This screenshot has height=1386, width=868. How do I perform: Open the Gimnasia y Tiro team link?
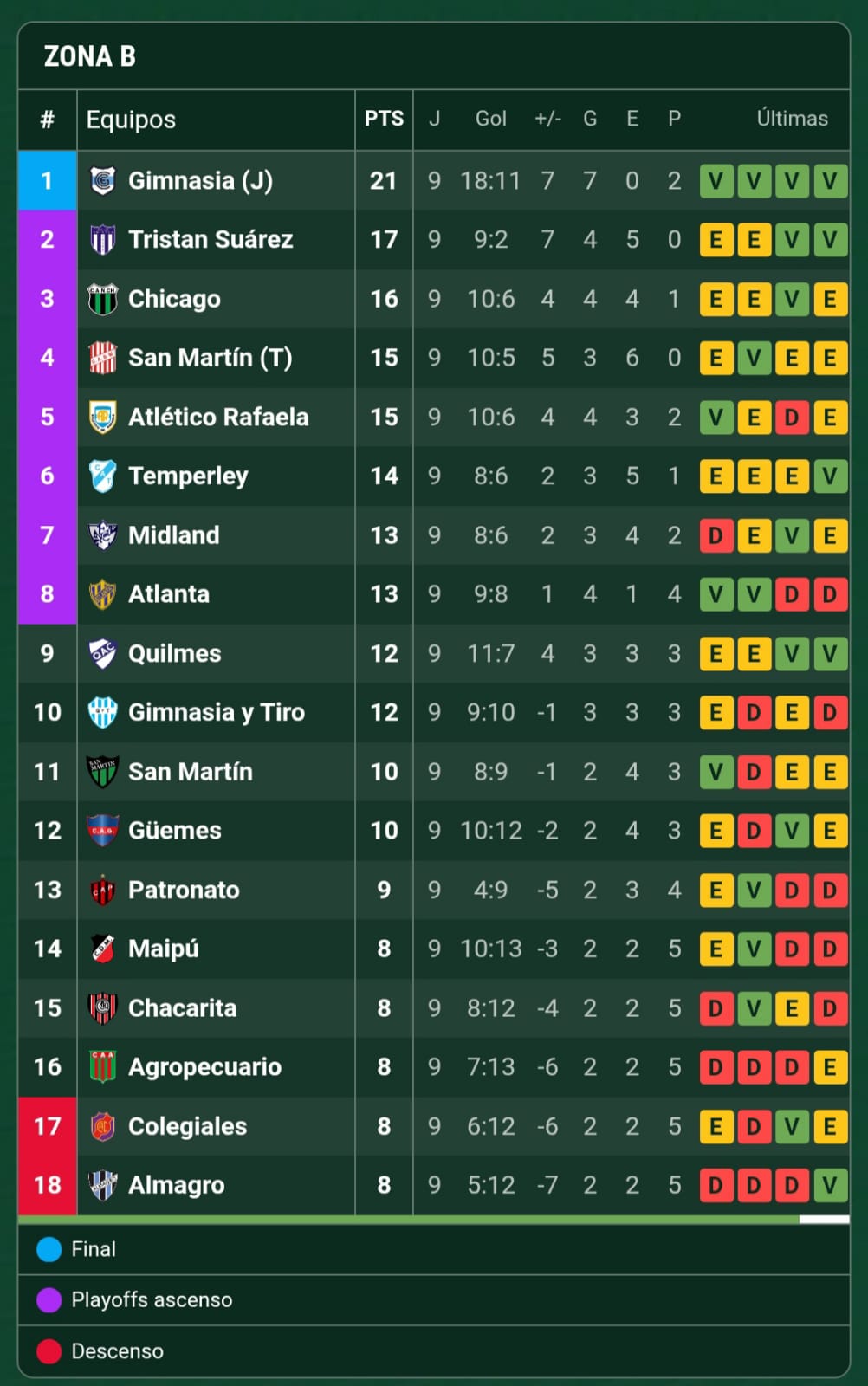(x=217, y=712)
